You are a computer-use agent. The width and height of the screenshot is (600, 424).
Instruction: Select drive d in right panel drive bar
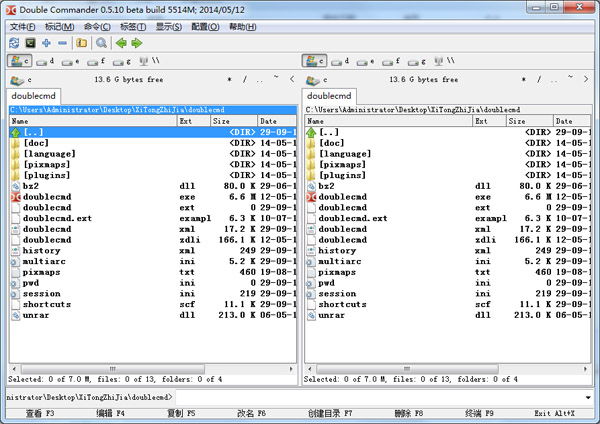pyautogui.click(x=340, y=61)
